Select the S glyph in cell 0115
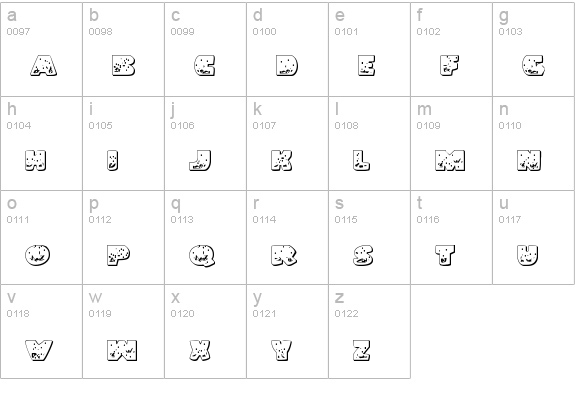 point(363,255)
